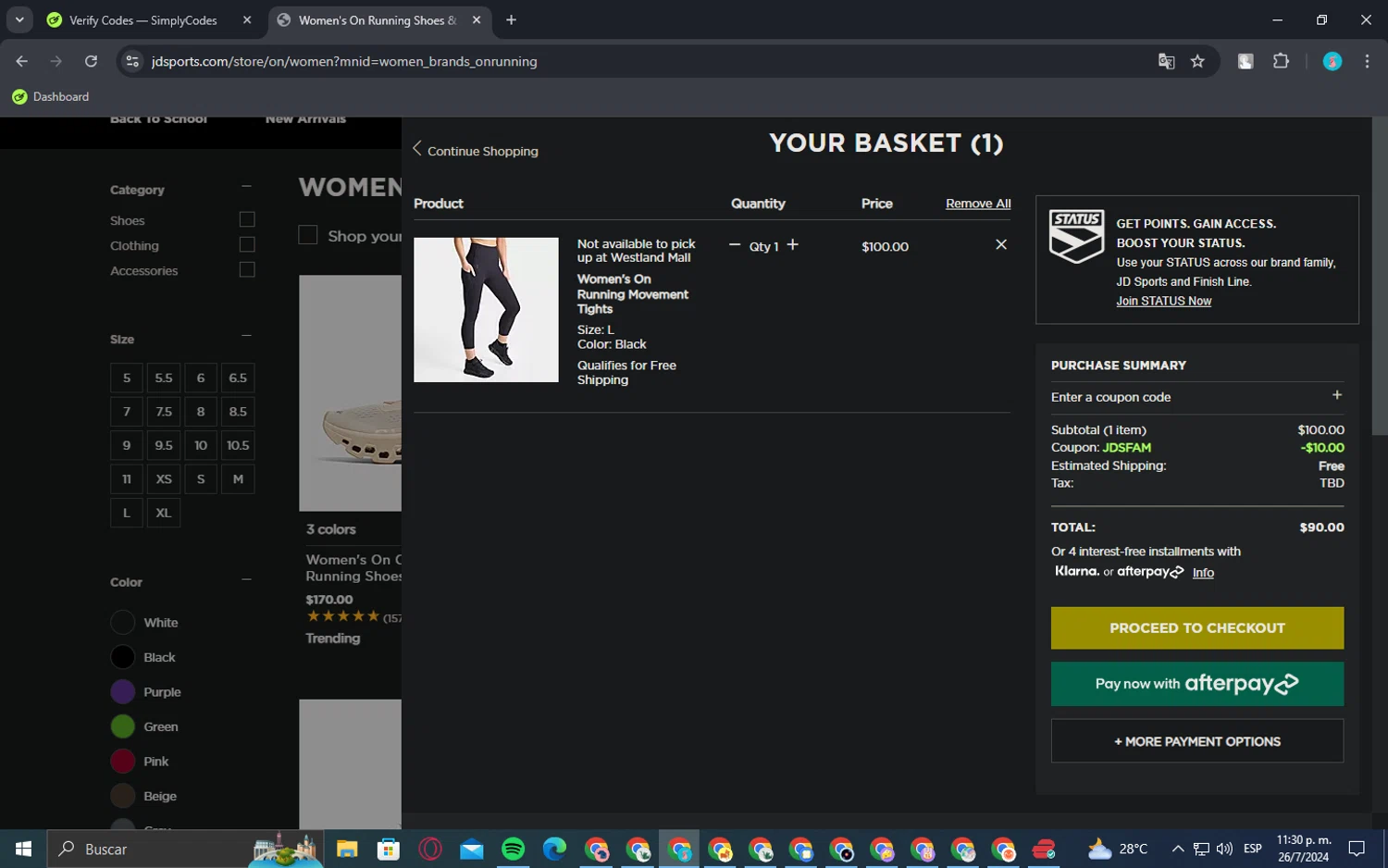1388x868 pixels.
Task: Select the Black color swatch
Action: 123,657
